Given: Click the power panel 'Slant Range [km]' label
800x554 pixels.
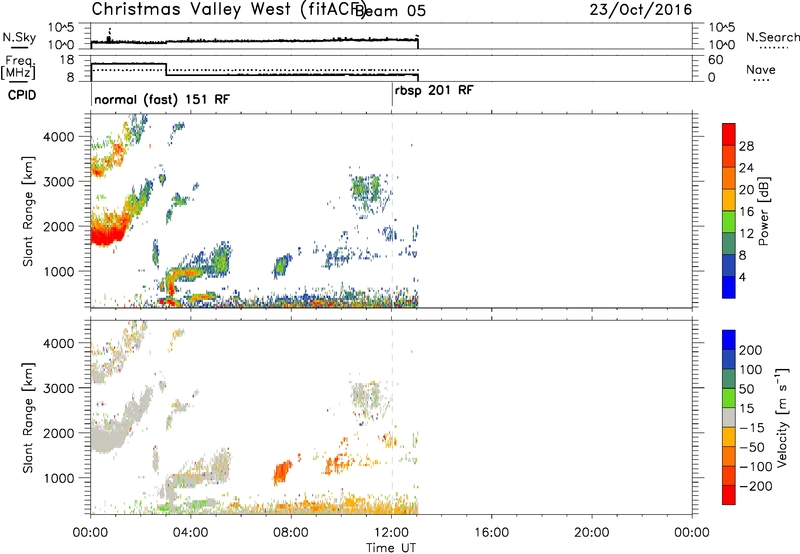Looking at the screenshot, I should pyautogui.click(x=28, y=211).
